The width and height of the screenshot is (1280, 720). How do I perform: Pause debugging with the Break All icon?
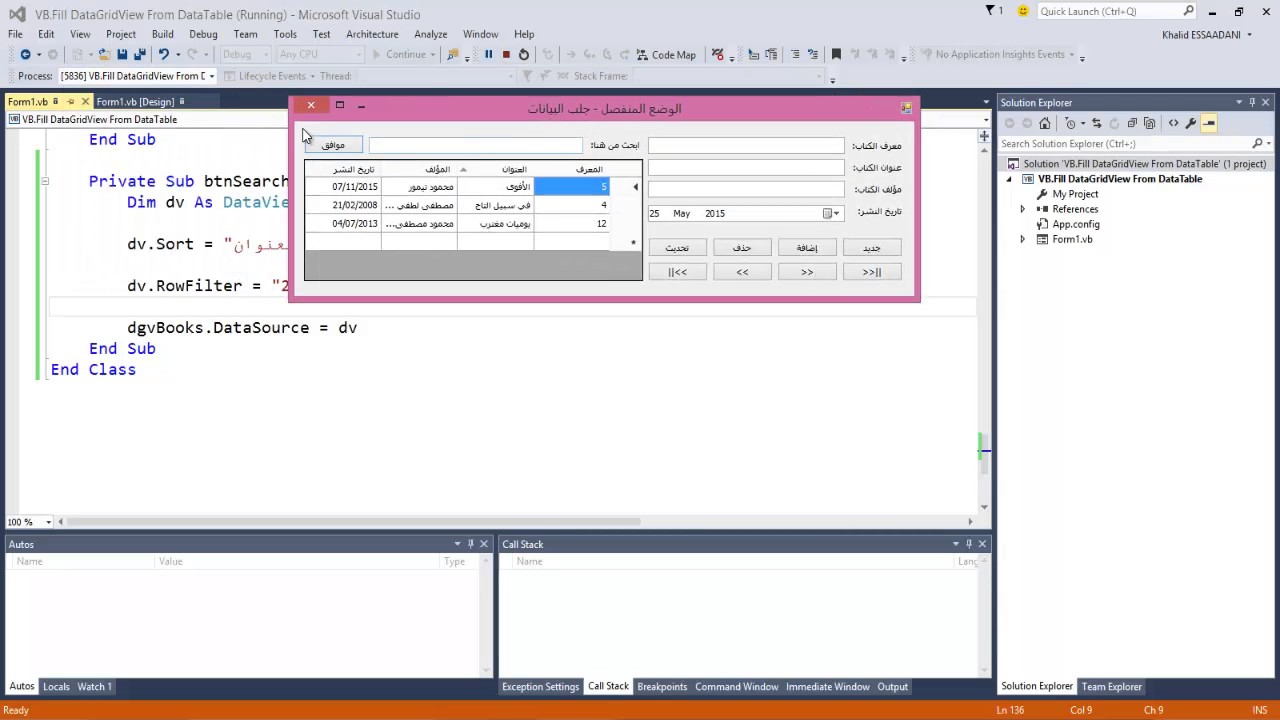tap(488, 55)
